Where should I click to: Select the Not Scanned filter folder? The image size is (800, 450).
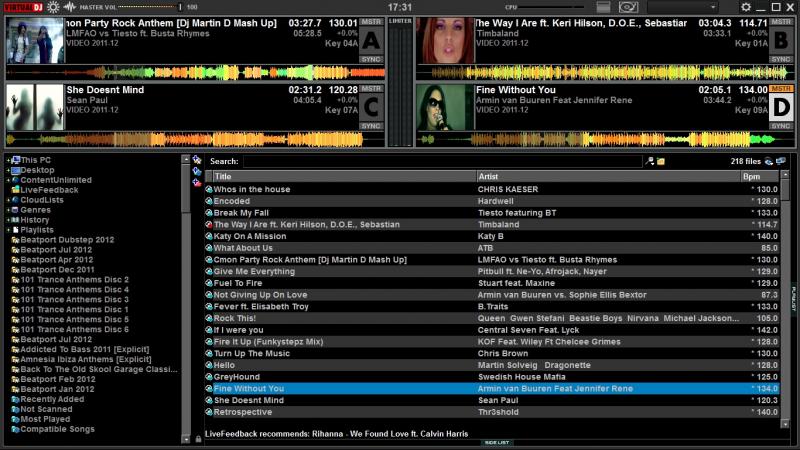point(46,409)
